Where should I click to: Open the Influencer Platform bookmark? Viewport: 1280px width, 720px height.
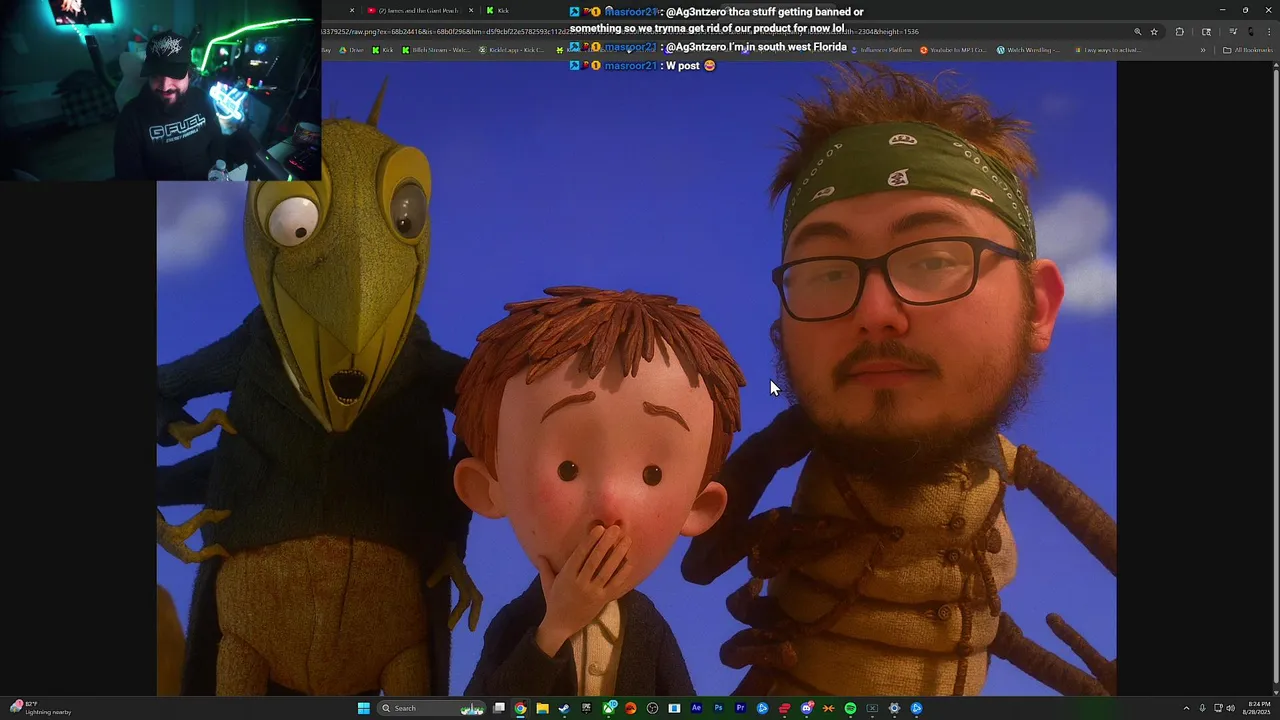coord(881,50)
